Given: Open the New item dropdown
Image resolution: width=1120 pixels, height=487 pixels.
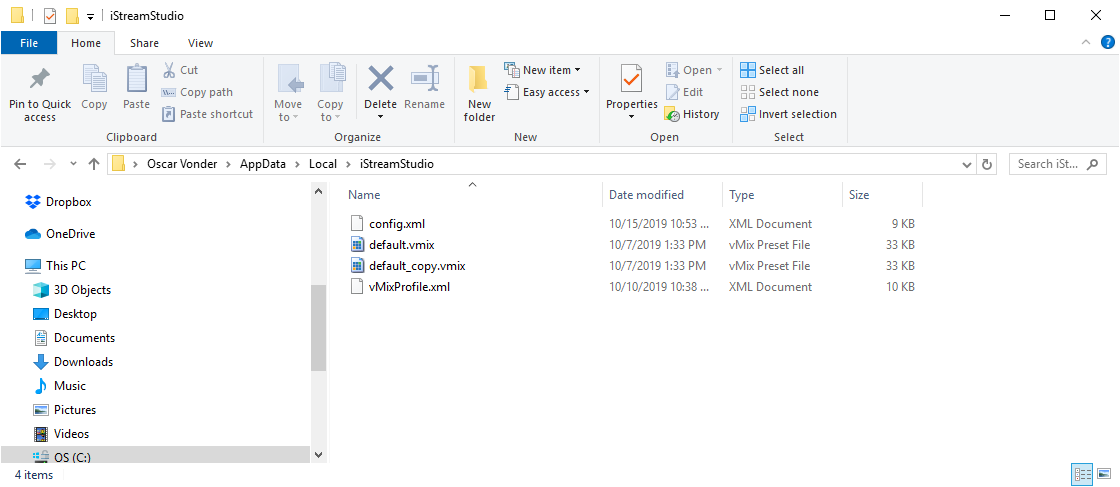Looking at the screenshot, I should coord(542,70).
